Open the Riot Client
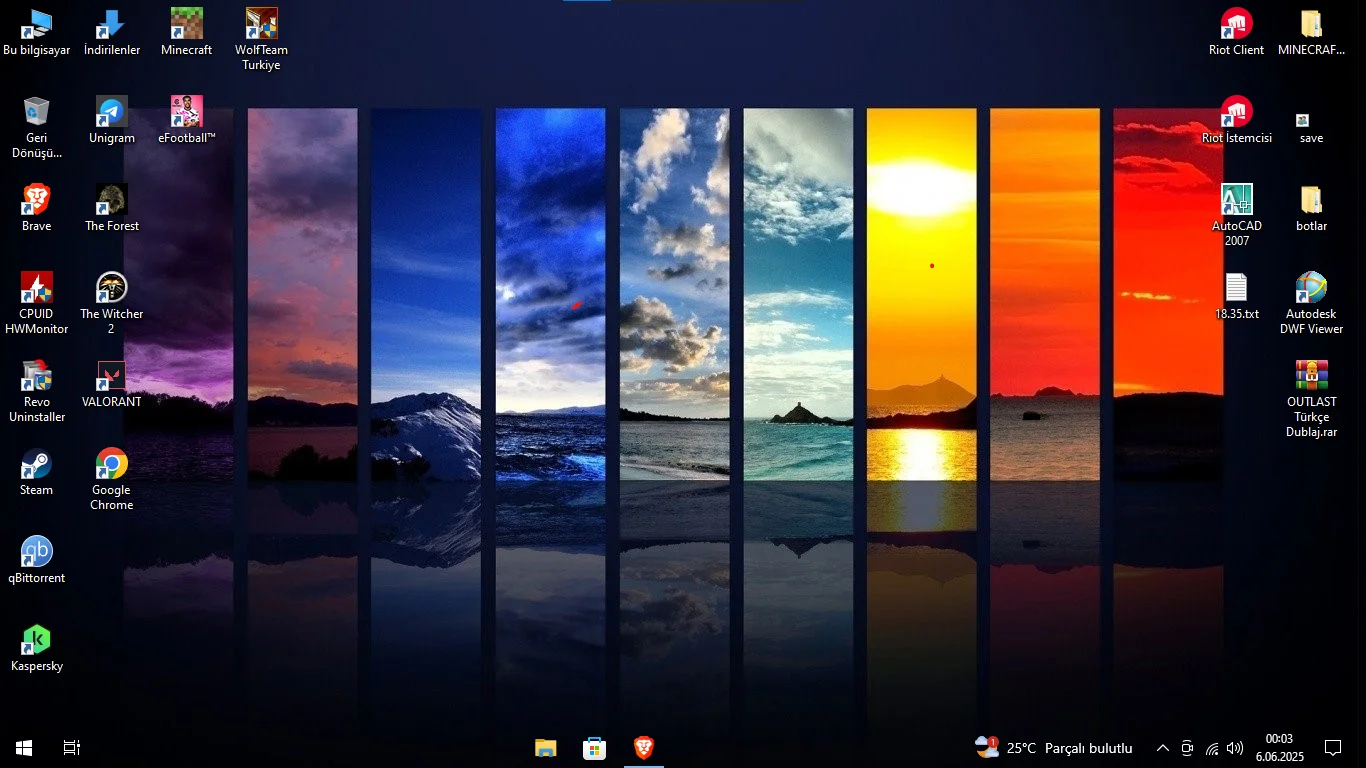Image resolution: width=1366 pixels, height=768 pixels. 1236,22
